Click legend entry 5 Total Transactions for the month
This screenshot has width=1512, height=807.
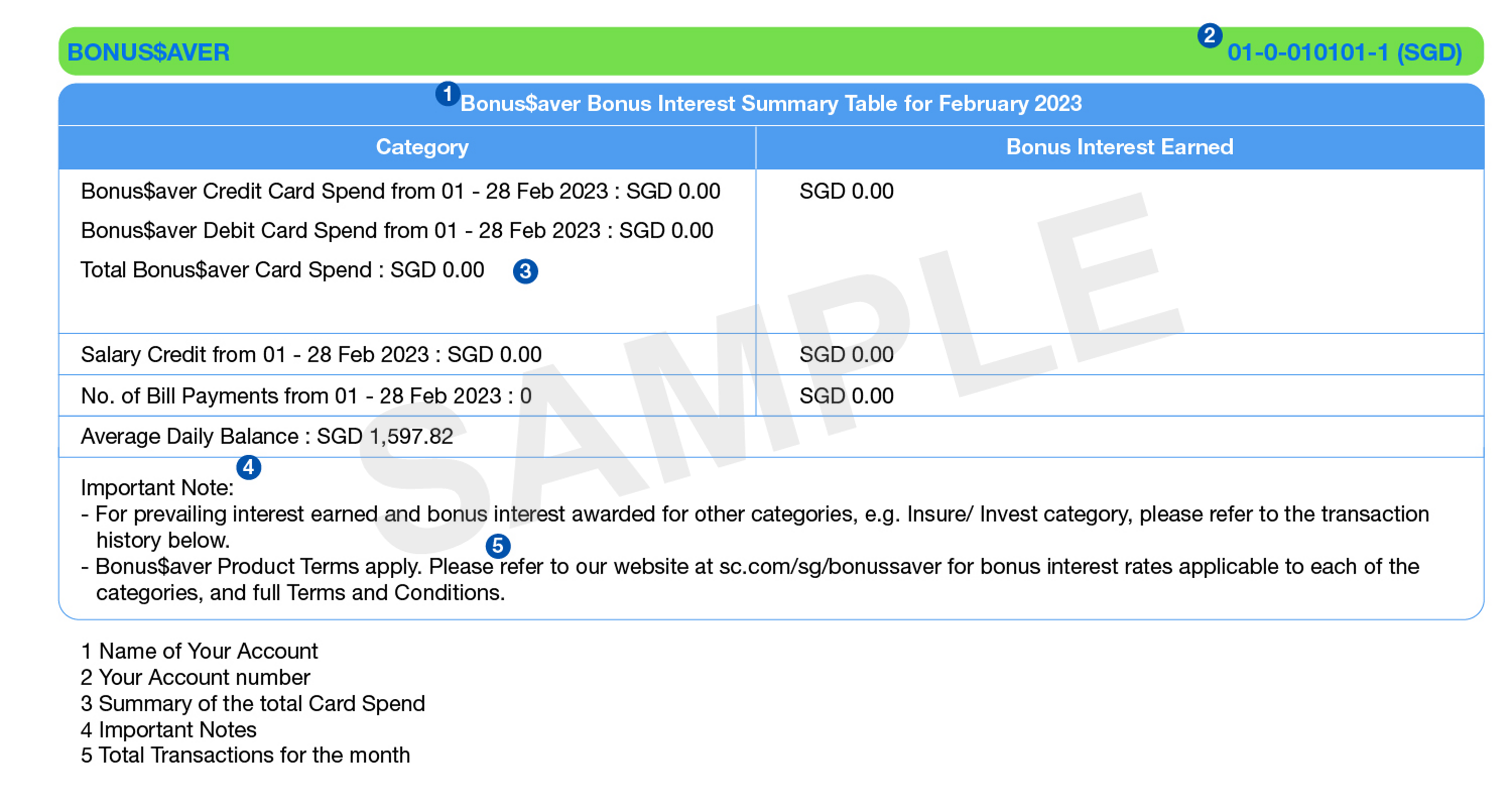coord(245,755)
